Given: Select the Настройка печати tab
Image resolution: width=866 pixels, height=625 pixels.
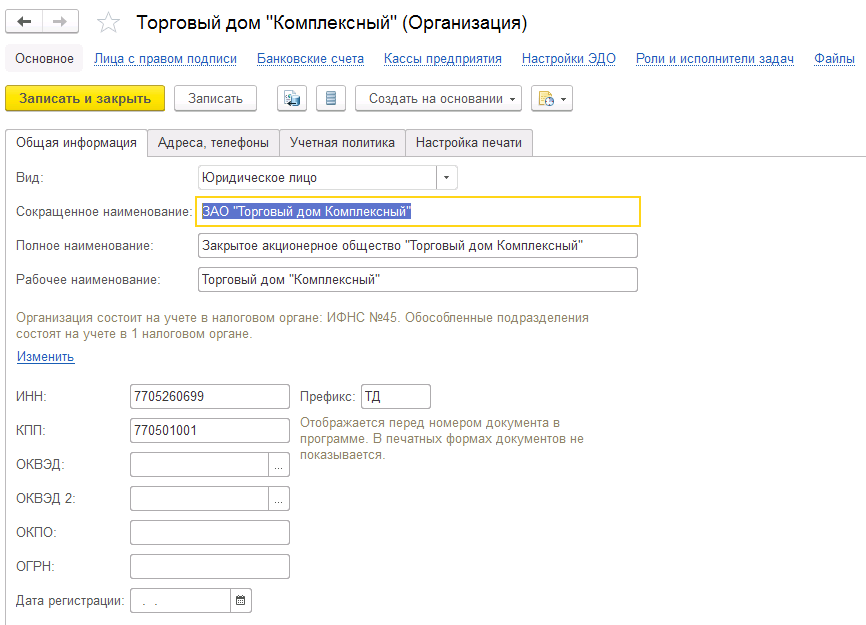Looking at the screenshot, I should 469,143.
